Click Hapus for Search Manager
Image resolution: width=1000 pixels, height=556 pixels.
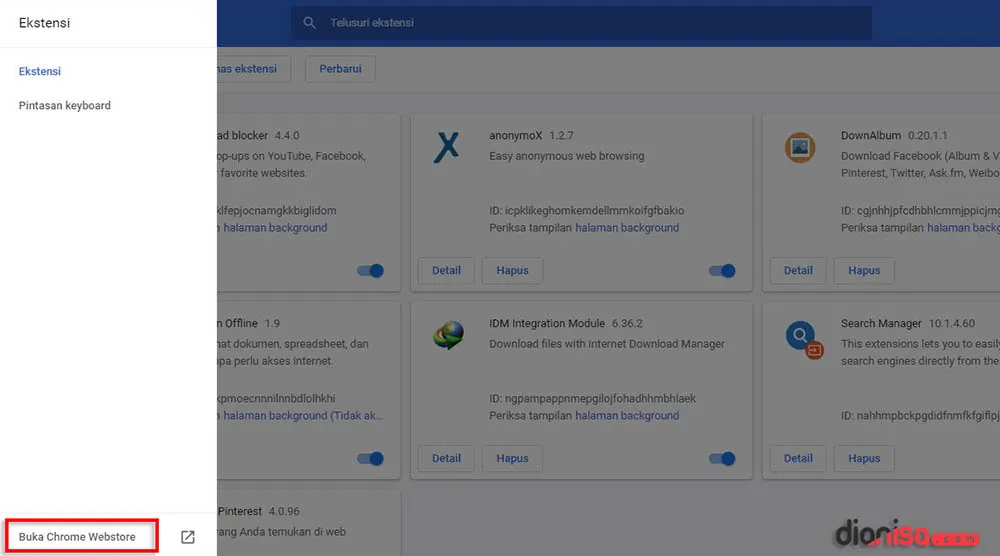pyautogui.click(x=864, y=458)
